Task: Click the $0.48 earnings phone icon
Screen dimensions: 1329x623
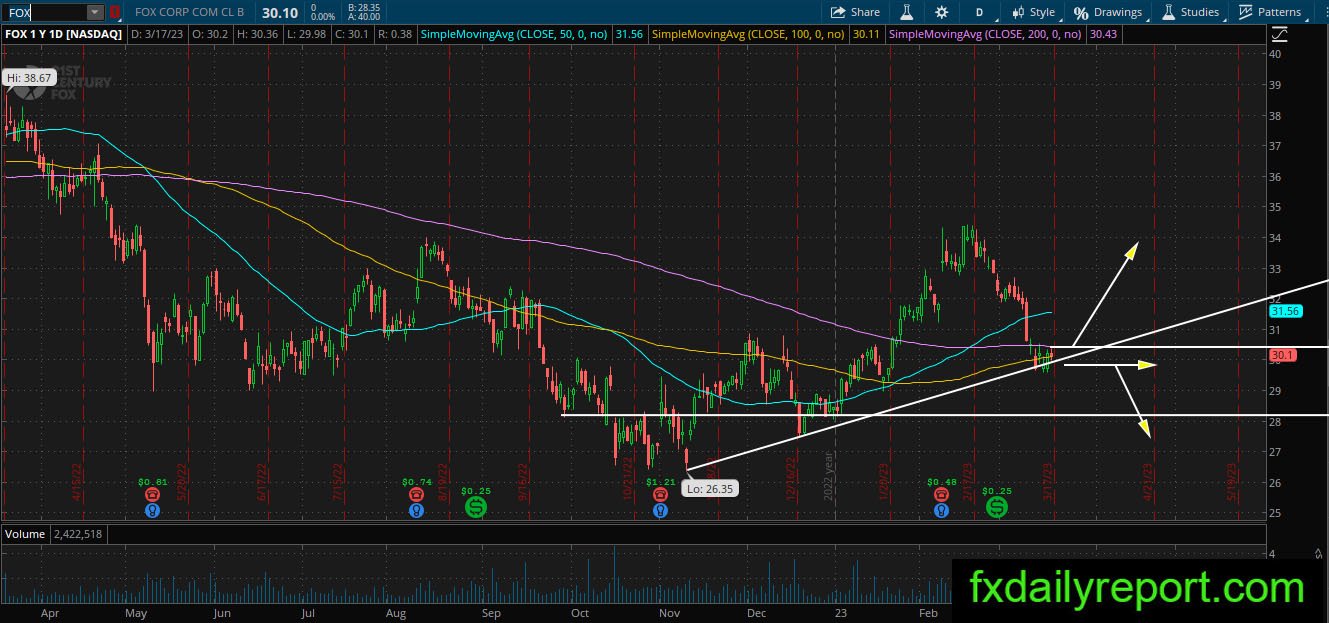Action: (x=940, y=495)
